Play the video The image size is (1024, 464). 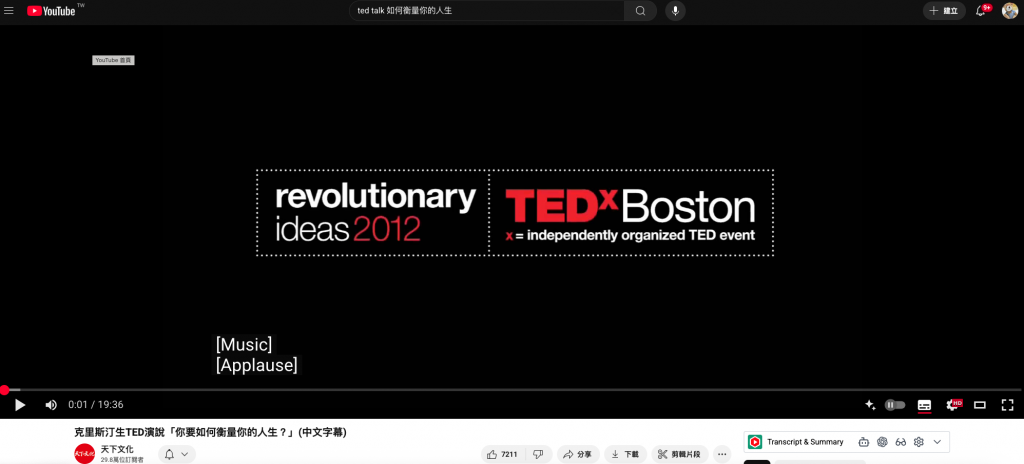[20, 405]
